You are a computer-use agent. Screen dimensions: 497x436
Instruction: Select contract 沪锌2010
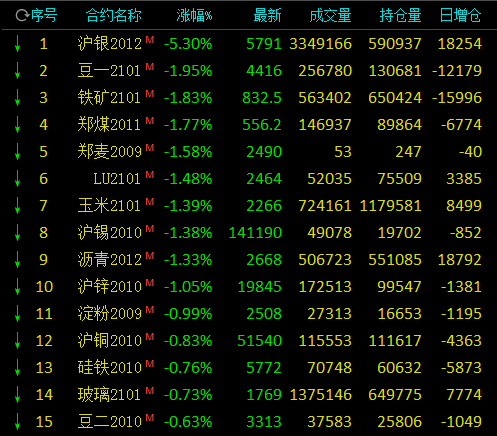click(x=110, y=287)
